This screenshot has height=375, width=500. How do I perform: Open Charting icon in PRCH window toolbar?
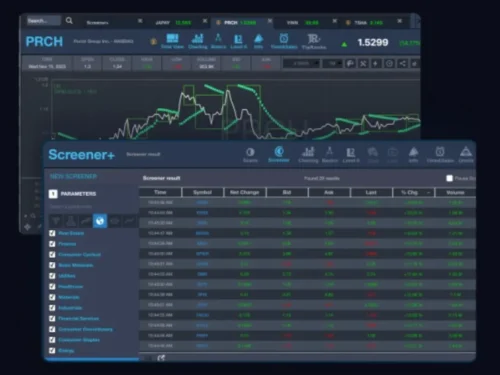[x=198, y=42]
